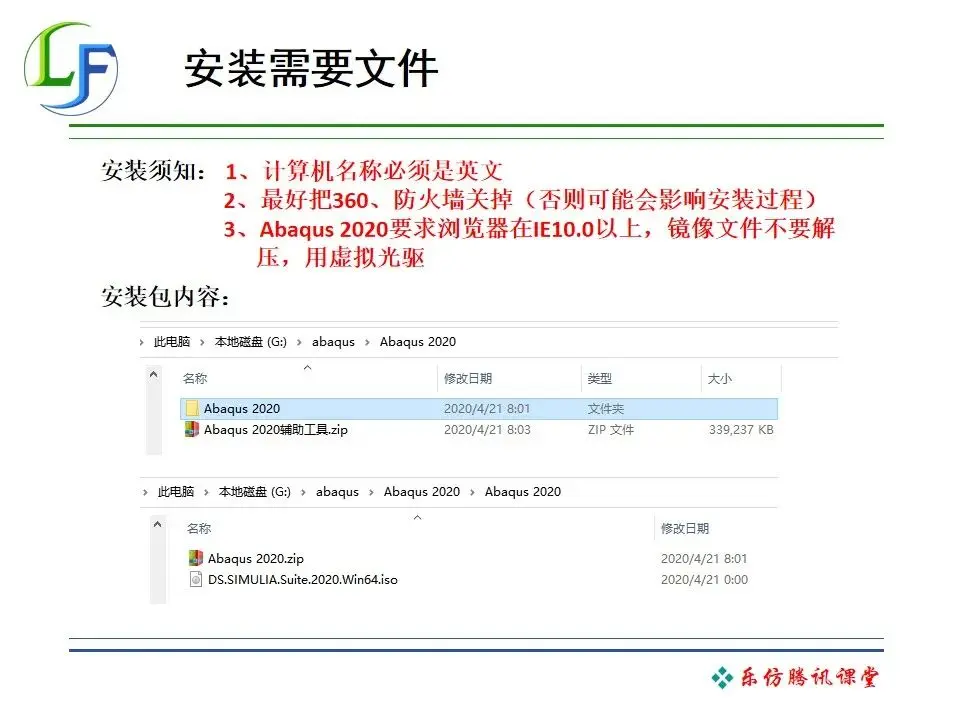Click the heading 安装需要文件
The image size is (960, 720).
[312, 68]
